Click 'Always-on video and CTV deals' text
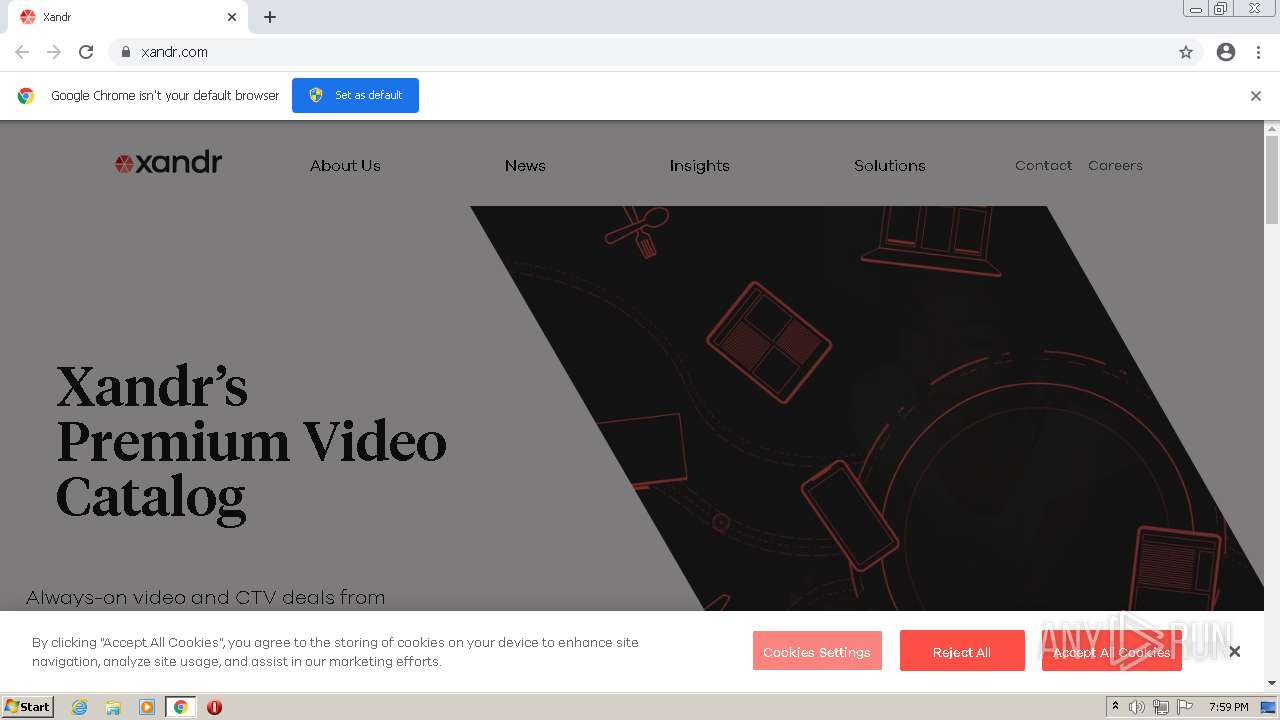This screenshot has width=1280, height=720. 205,597
